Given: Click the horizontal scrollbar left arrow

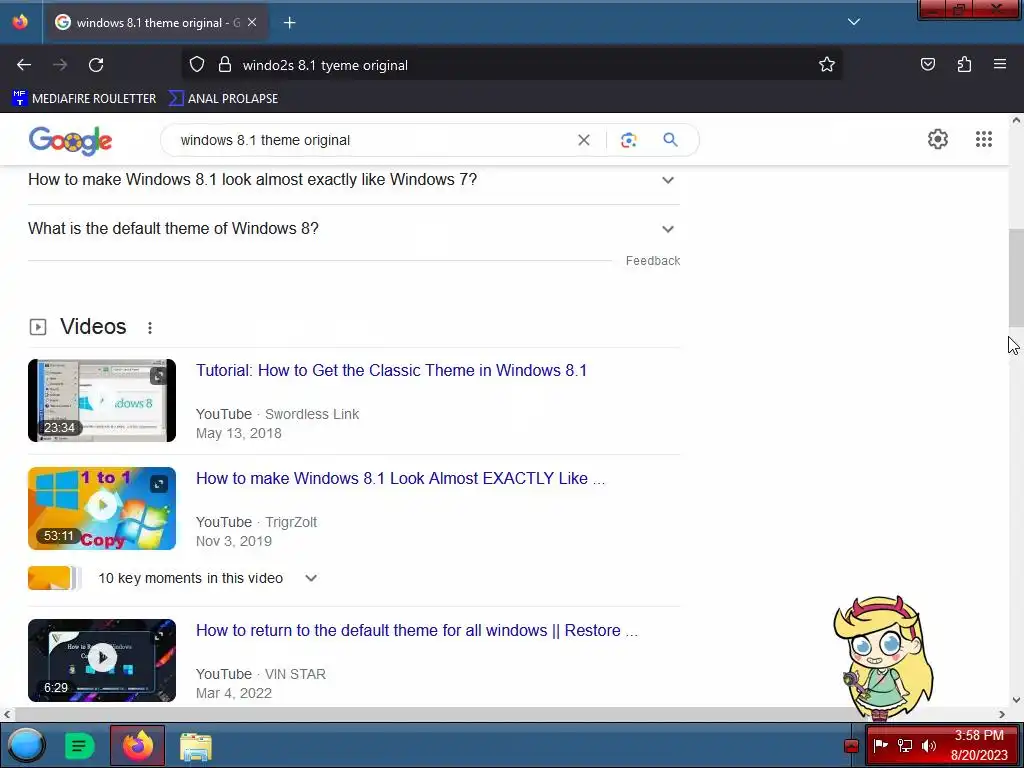Looking at the screenshot, I should (x=7, y=714).
